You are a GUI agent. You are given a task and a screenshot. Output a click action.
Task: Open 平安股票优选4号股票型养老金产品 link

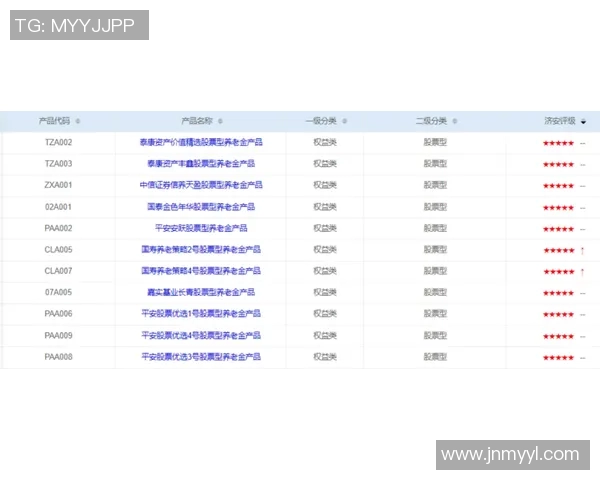201,336
